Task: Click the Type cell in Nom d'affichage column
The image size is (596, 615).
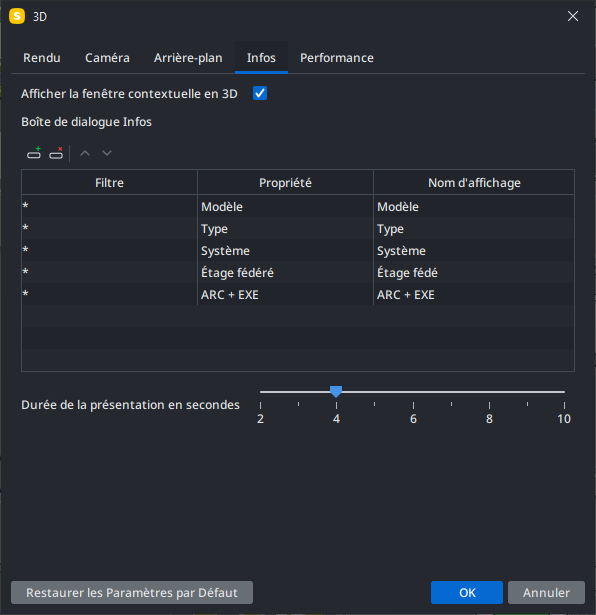Action: click(474, 228)
